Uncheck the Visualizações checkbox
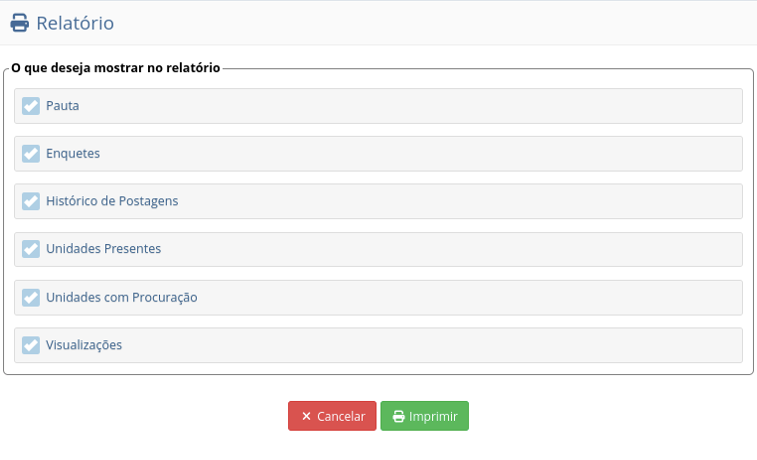757x460 pixels. 31,345
